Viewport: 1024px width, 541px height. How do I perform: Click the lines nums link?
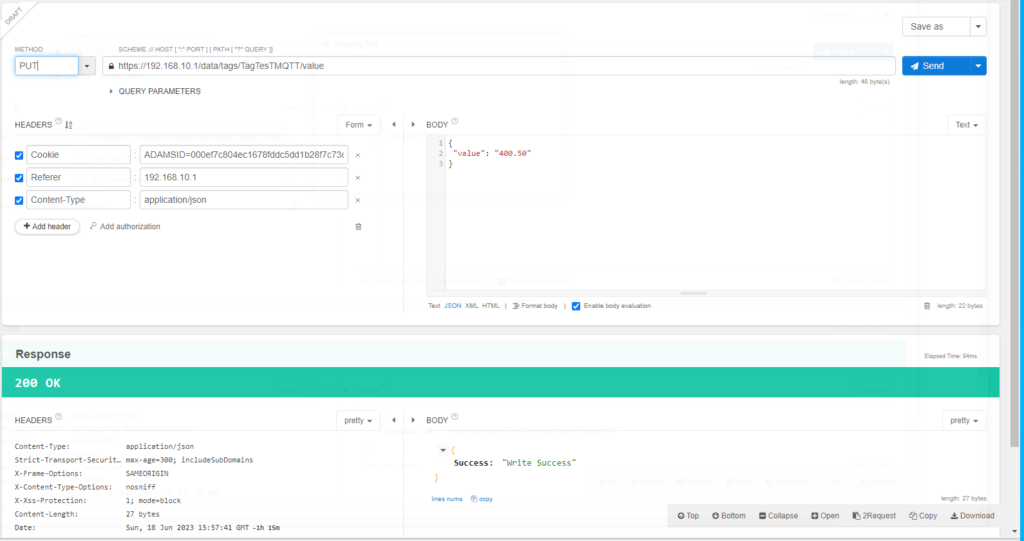coord(447,499)
